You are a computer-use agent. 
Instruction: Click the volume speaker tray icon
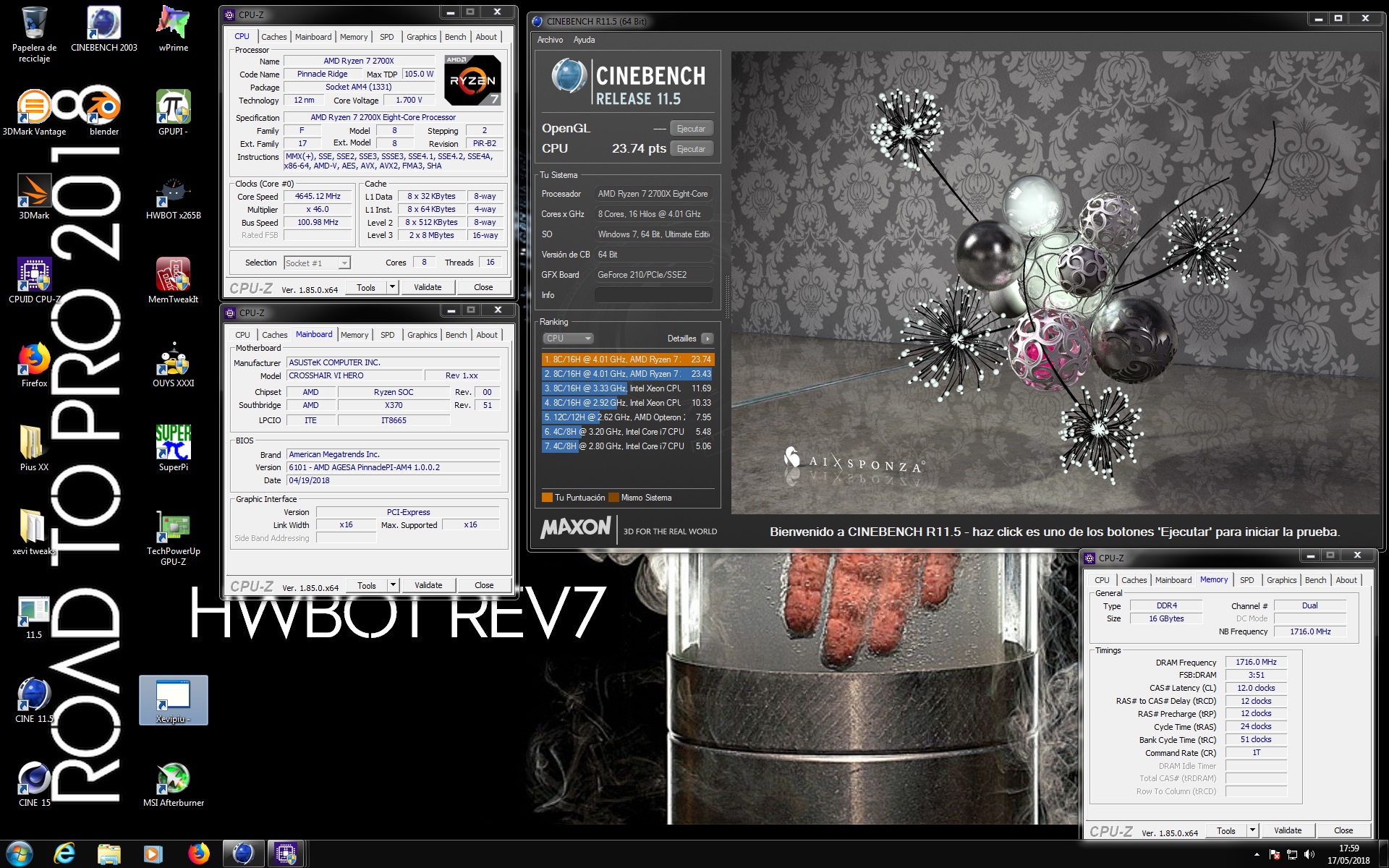tap(1309, 854)
